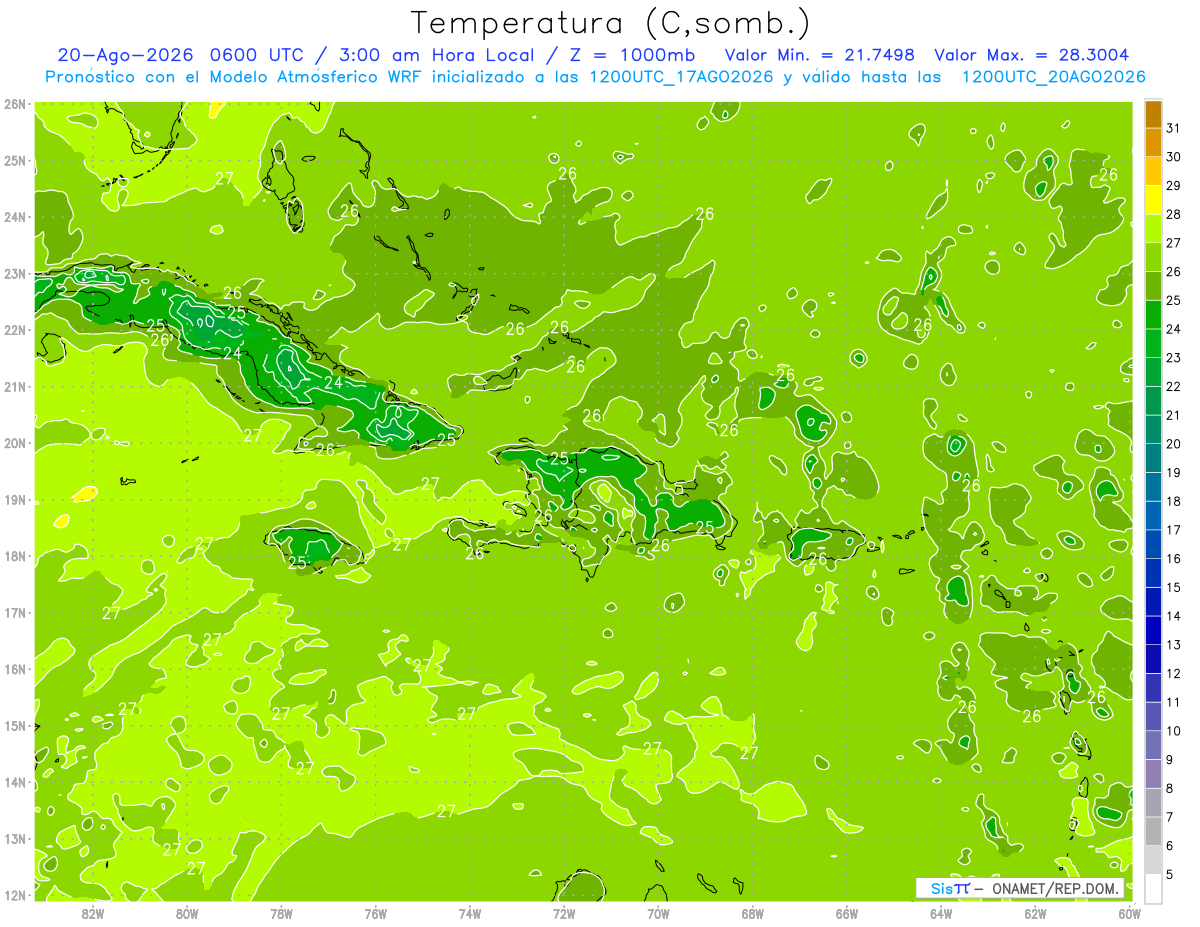Click the '64W' longitude axis label
The height and width of the screenshot is (927, 1200).
tap(941, 913)
